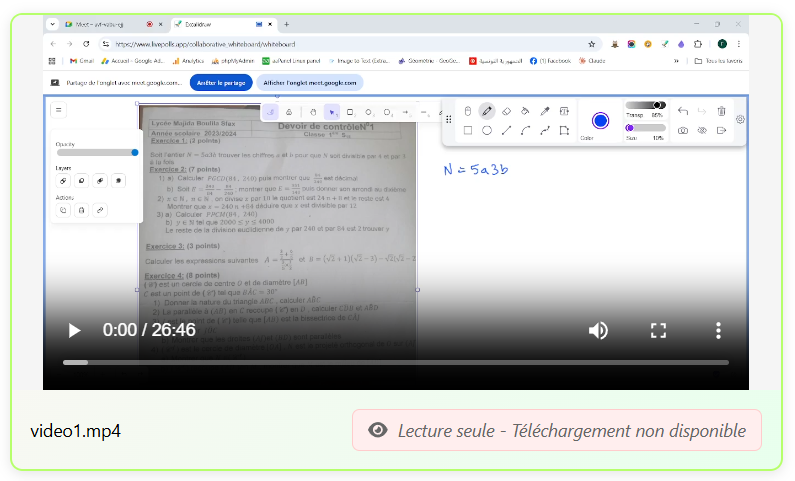
Task: Open the whiteboard settings gear
Action: point(740,119)
